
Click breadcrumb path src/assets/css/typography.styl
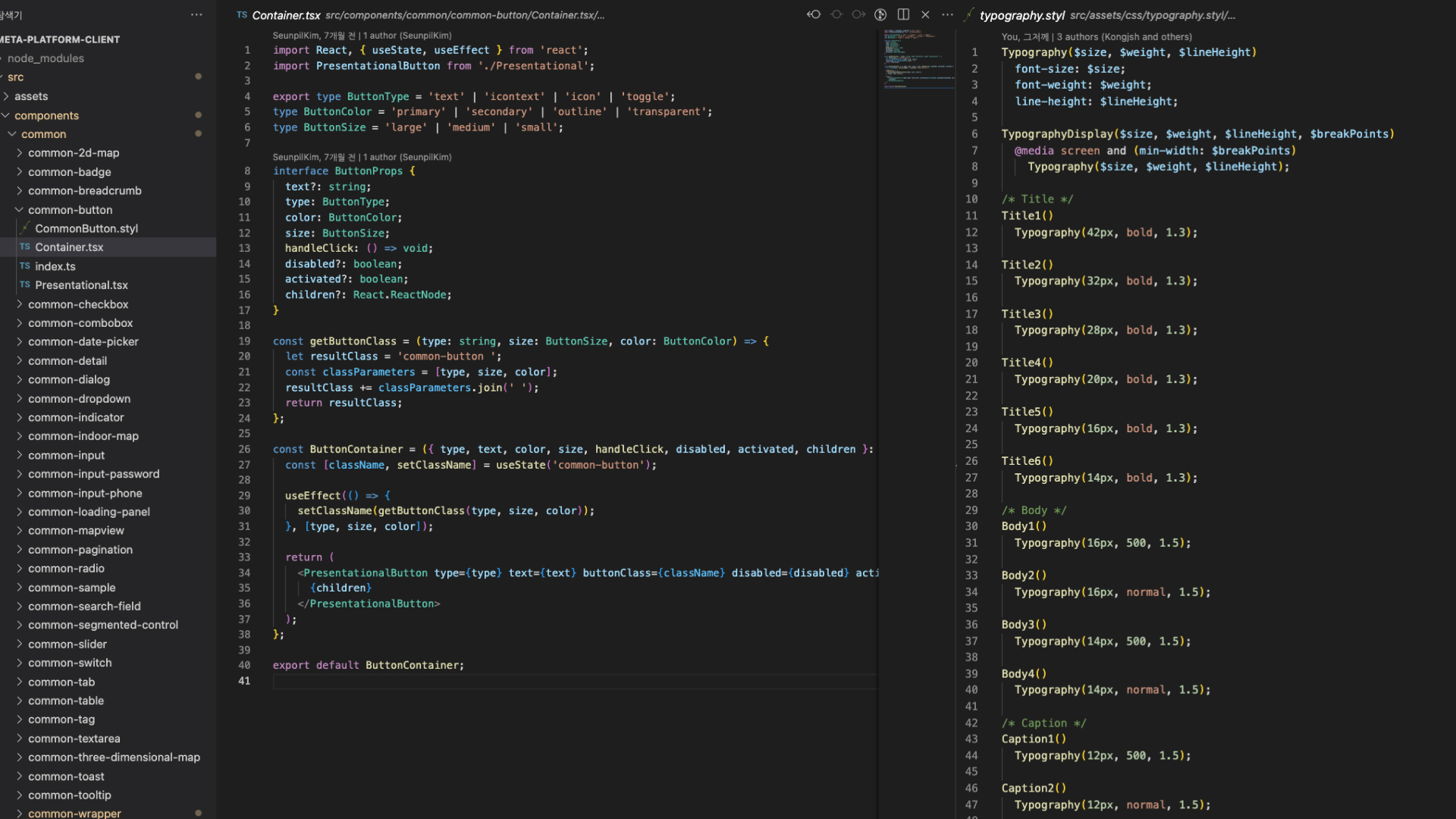1153,15
